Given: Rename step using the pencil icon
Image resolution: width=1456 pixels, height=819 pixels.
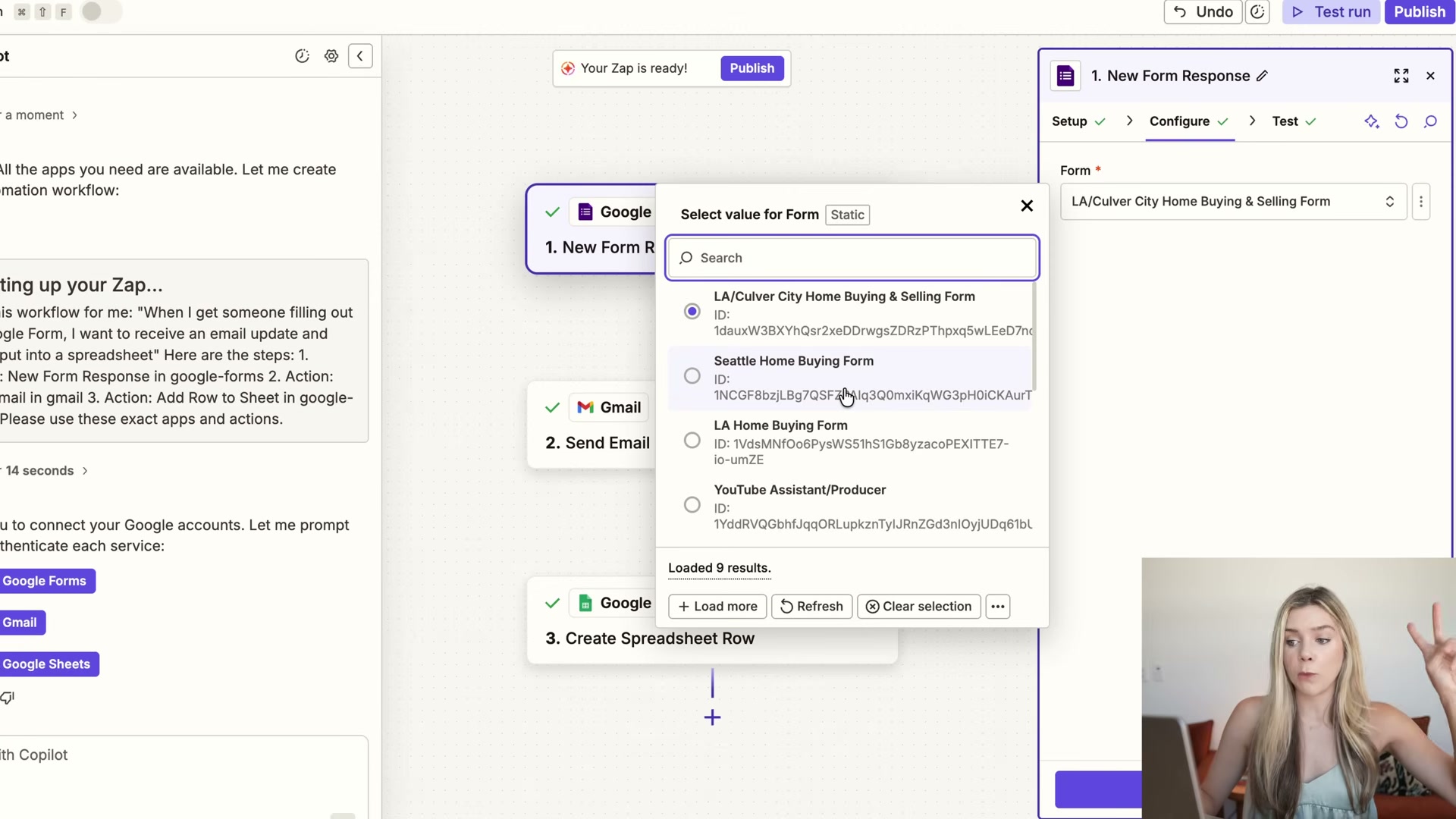Looking at the screenshot, I should [x=1262, y=76].
